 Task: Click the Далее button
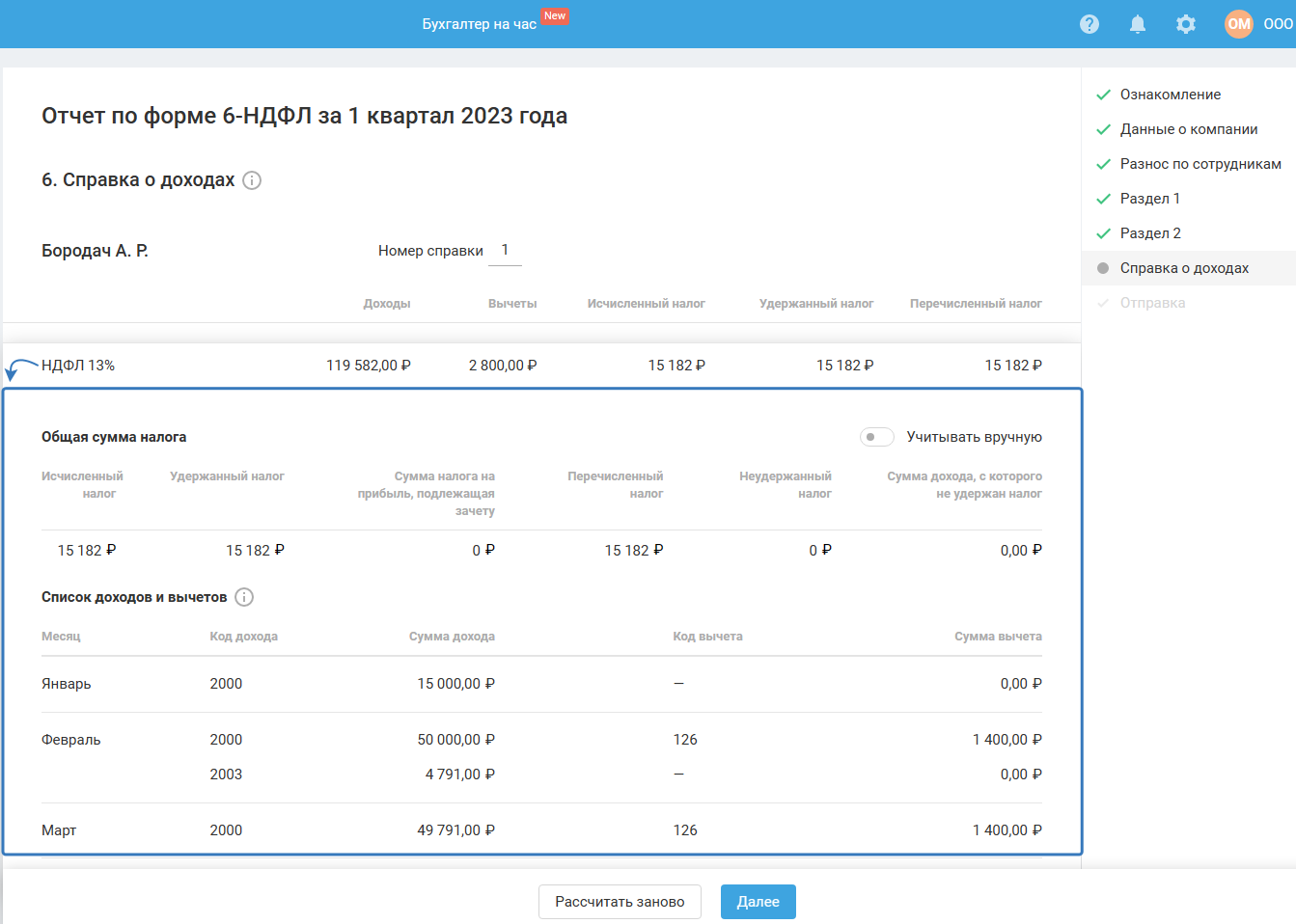click(758, 902)
